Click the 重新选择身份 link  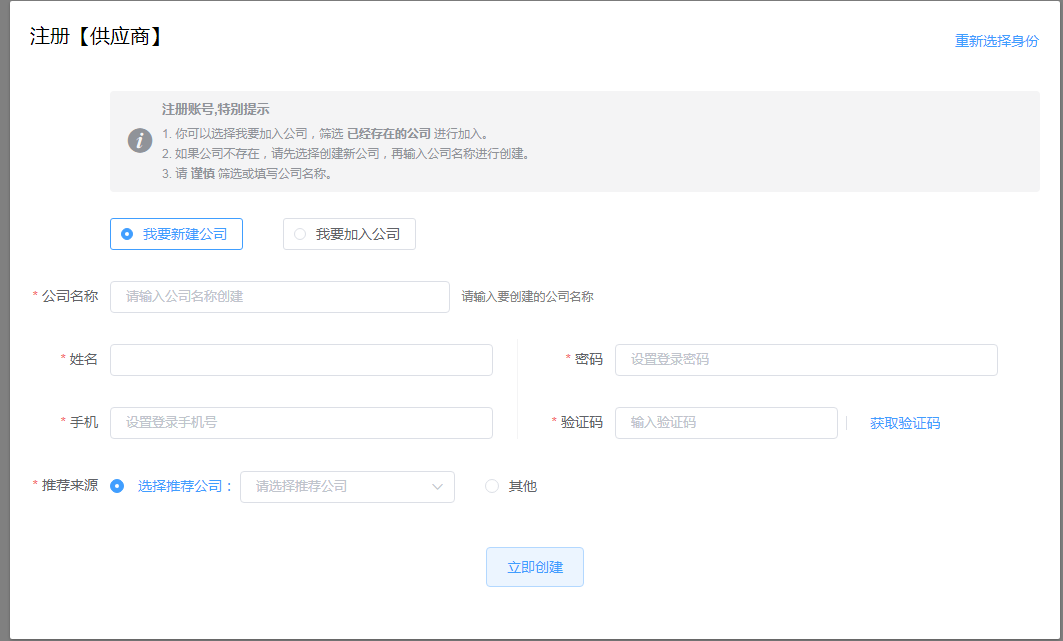pos(996,41)
